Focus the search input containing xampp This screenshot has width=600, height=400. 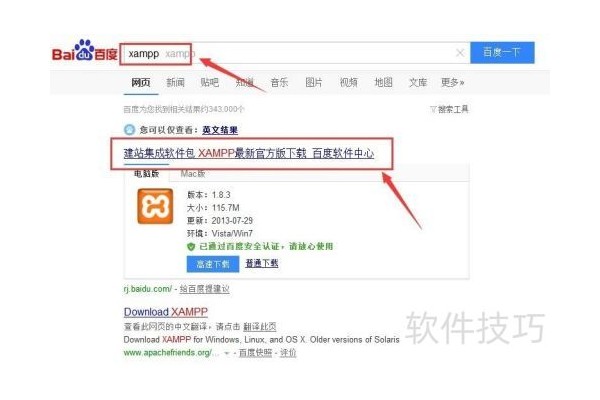[x=295, y=53]
